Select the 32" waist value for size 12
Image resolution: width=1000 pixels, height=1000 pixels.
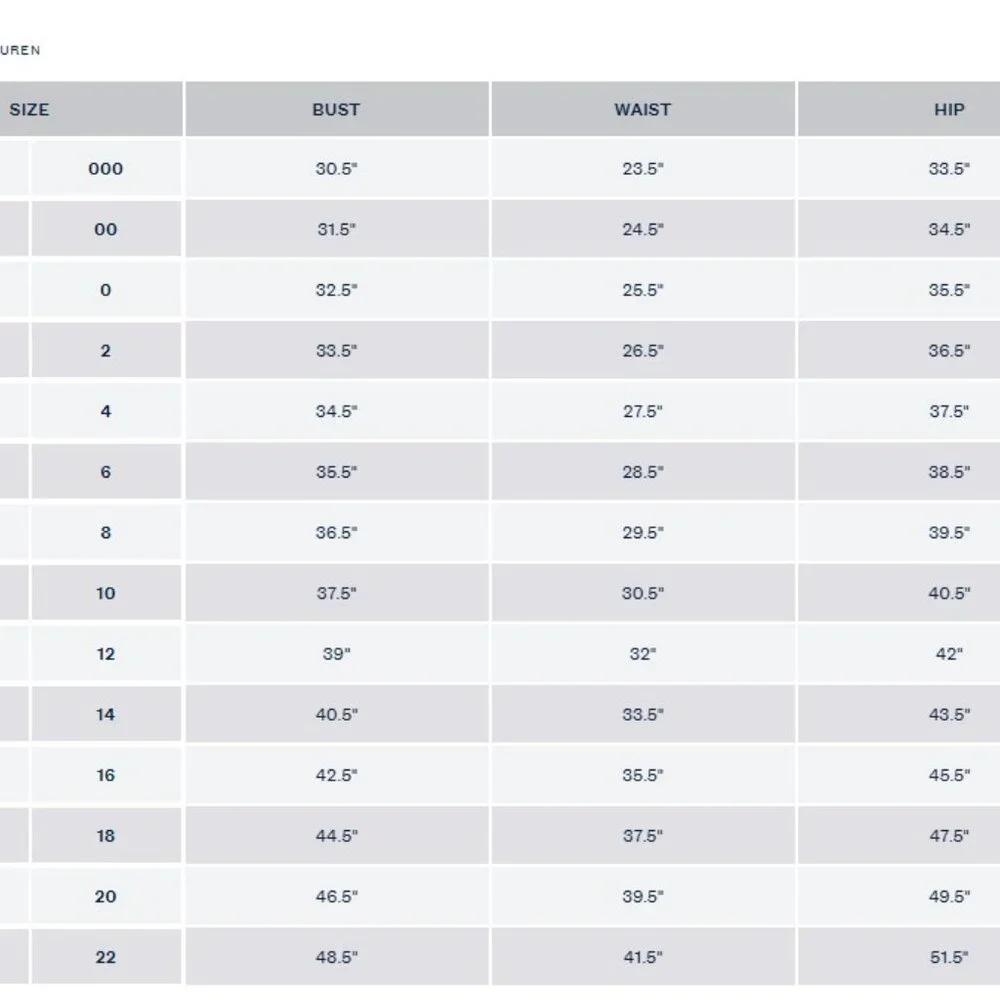642,654
